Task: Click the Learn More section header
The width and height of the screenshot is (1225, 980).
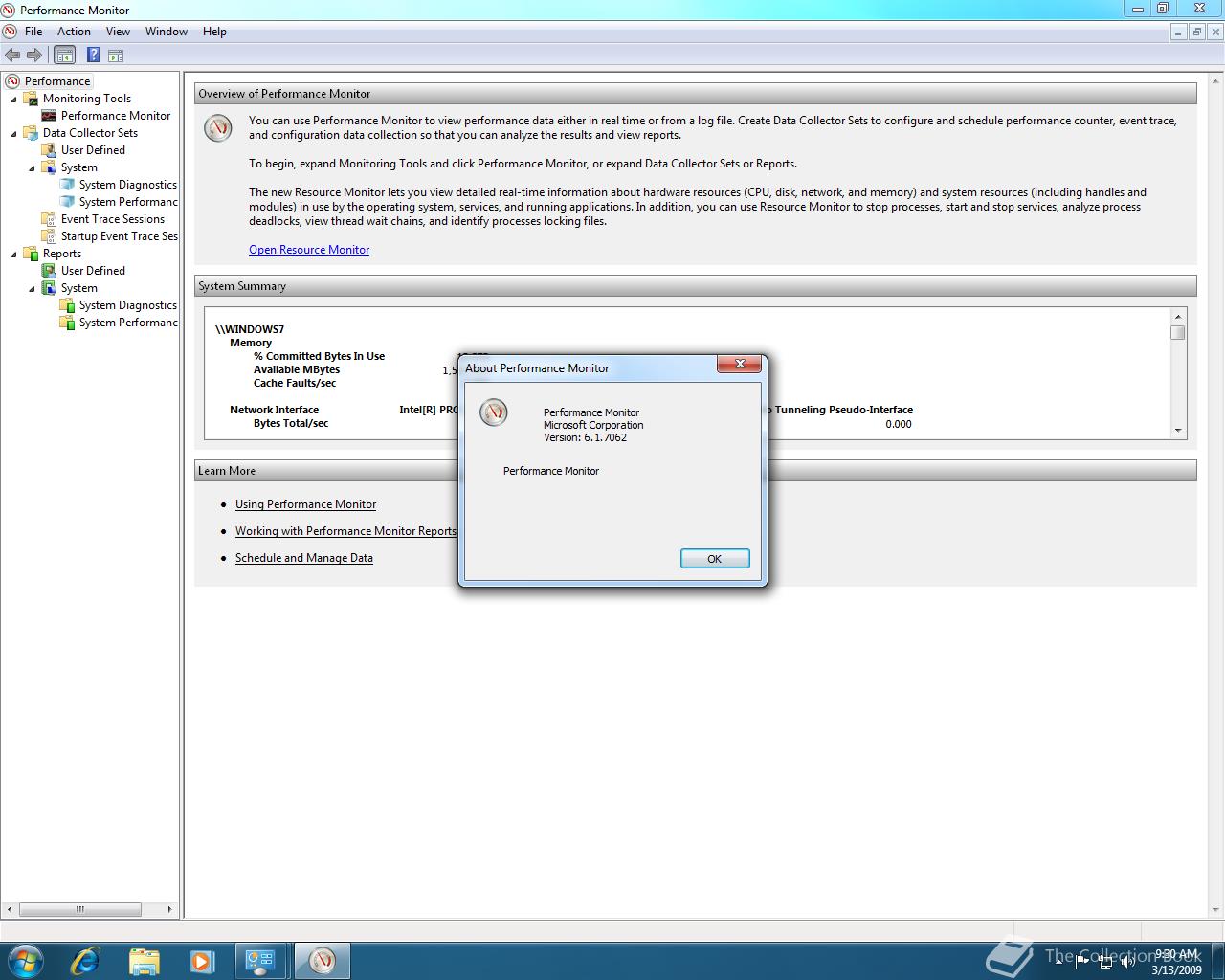Action: [x=696, y=471]
